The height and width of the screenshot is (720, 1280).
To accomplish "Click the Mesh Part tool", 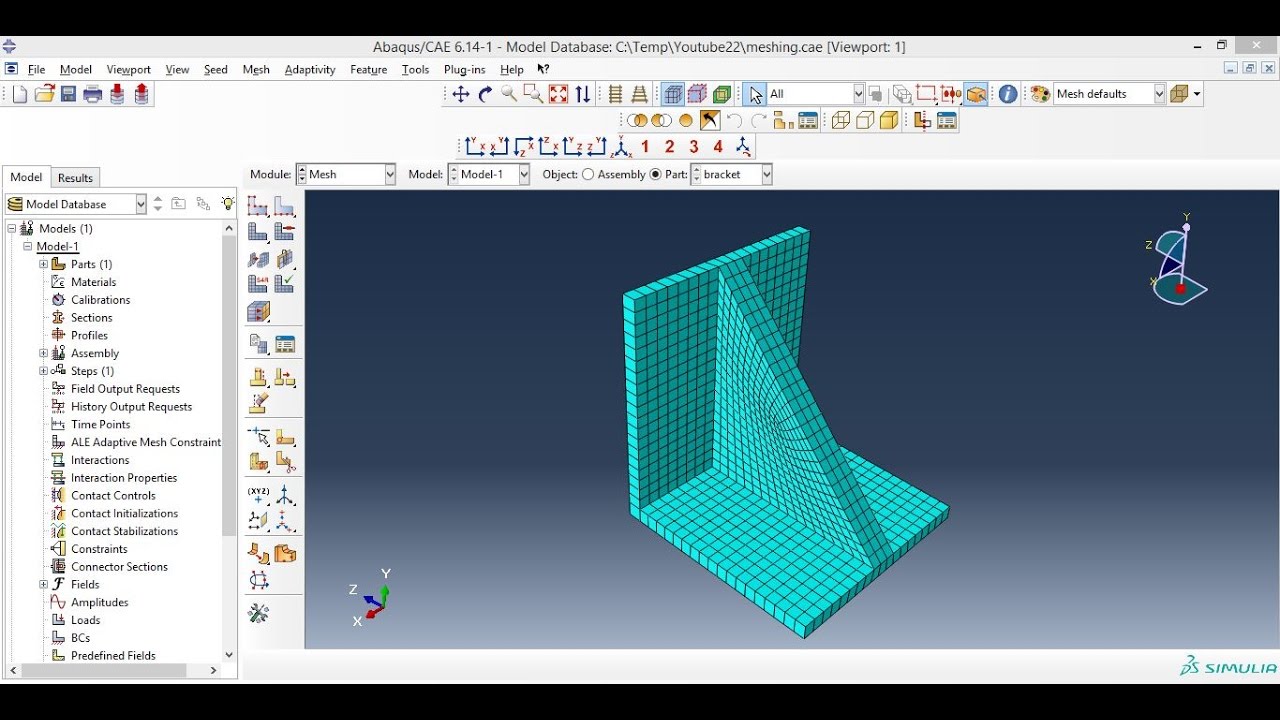I will click(x=258, y=232).
